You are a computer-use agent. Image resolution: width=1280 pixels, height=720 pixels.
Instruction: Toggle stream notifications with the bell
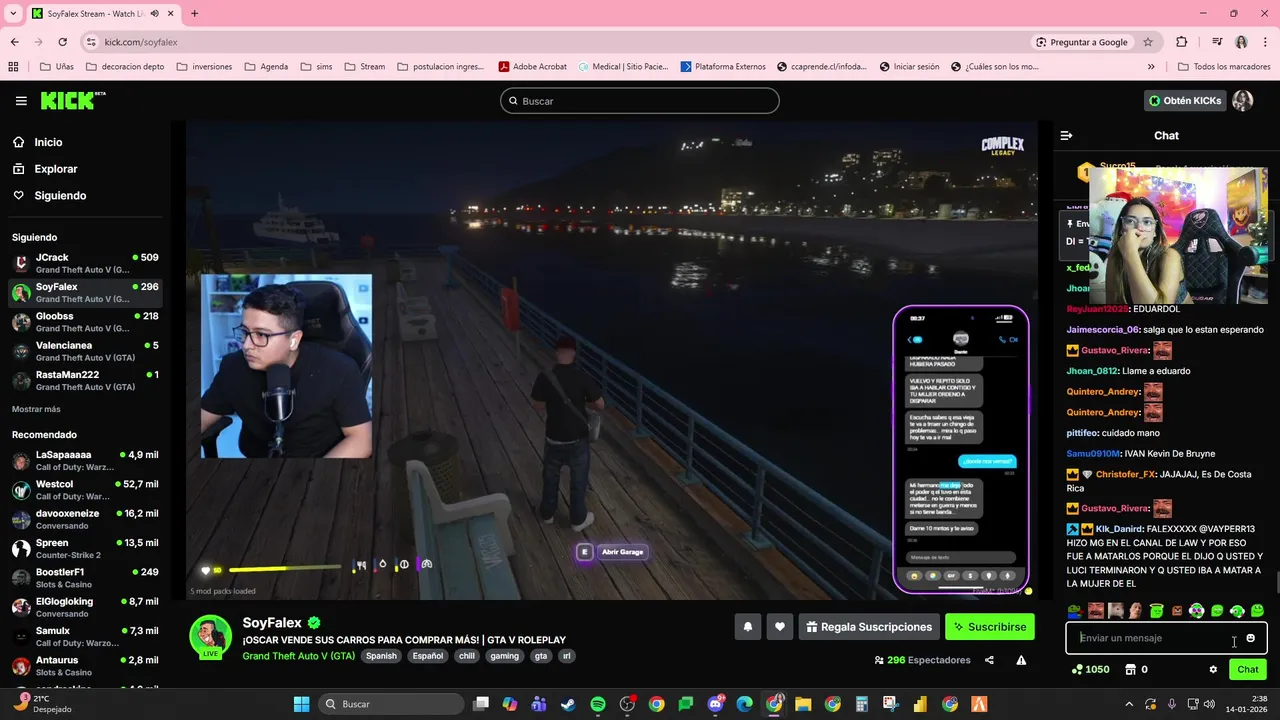click(x=747, y=627)
